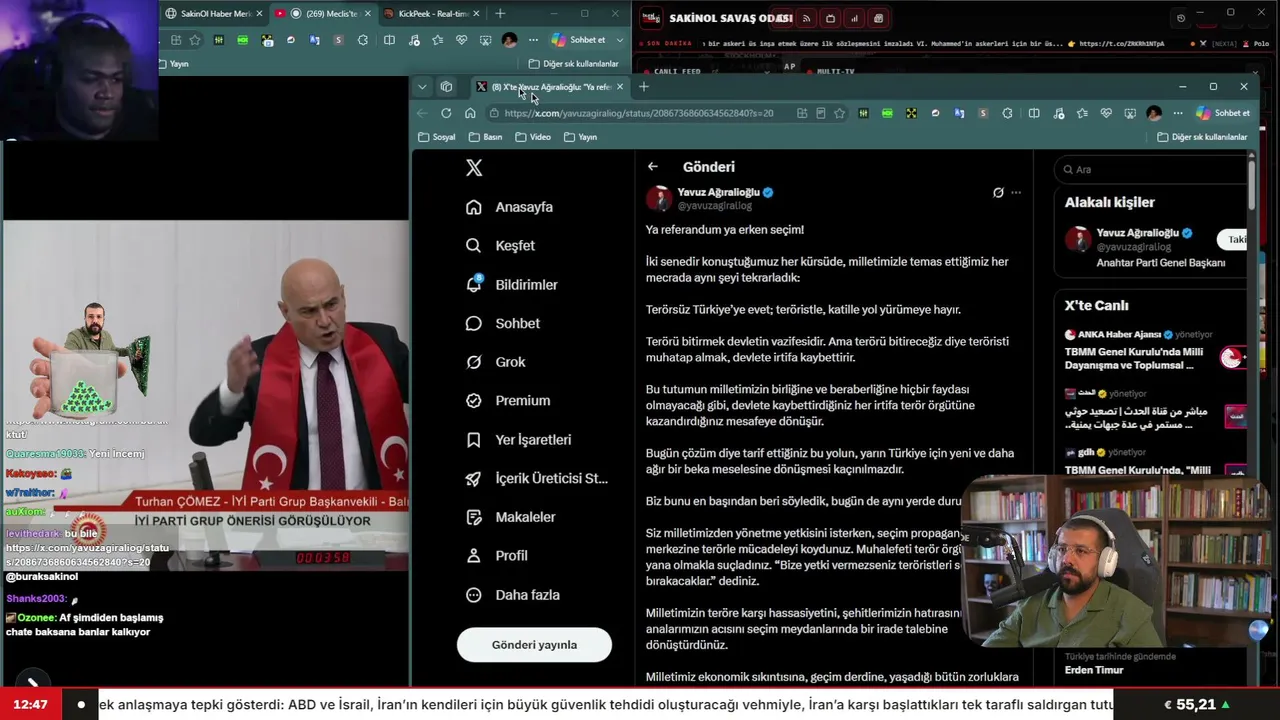The width and height of the screenshot is (1280, 720).
Task: Click Takip button for Yavuz Ağıralioğlu
Action: [1232, 239]
